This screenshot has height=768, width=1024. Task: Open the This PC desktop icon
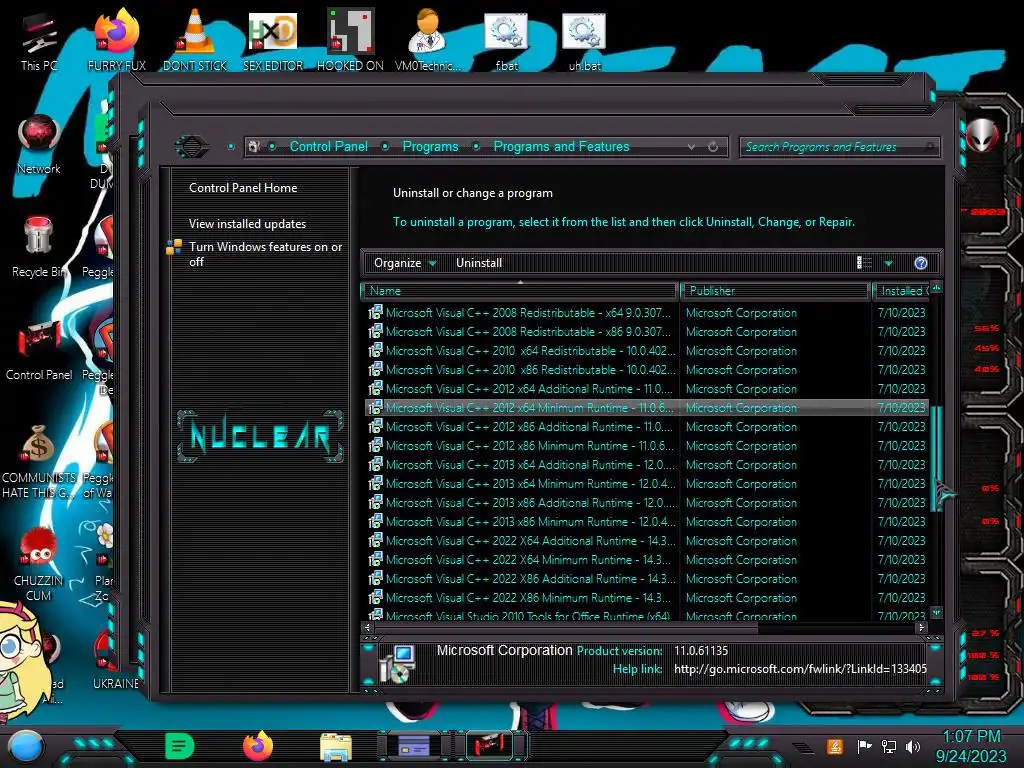(x=39, y=42)
